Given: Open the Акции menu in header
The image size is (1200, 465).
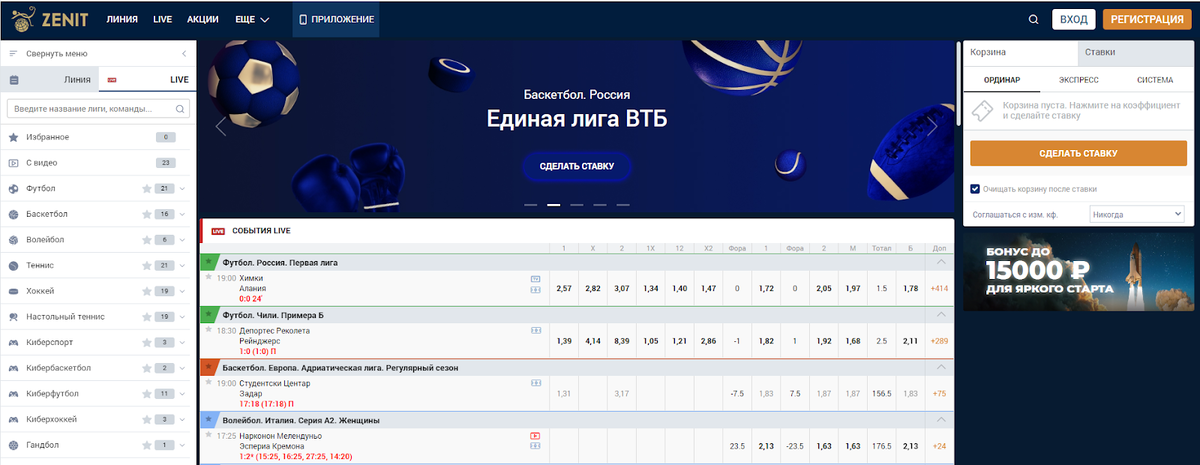Looking at the screenshot, I should [202, 19].
